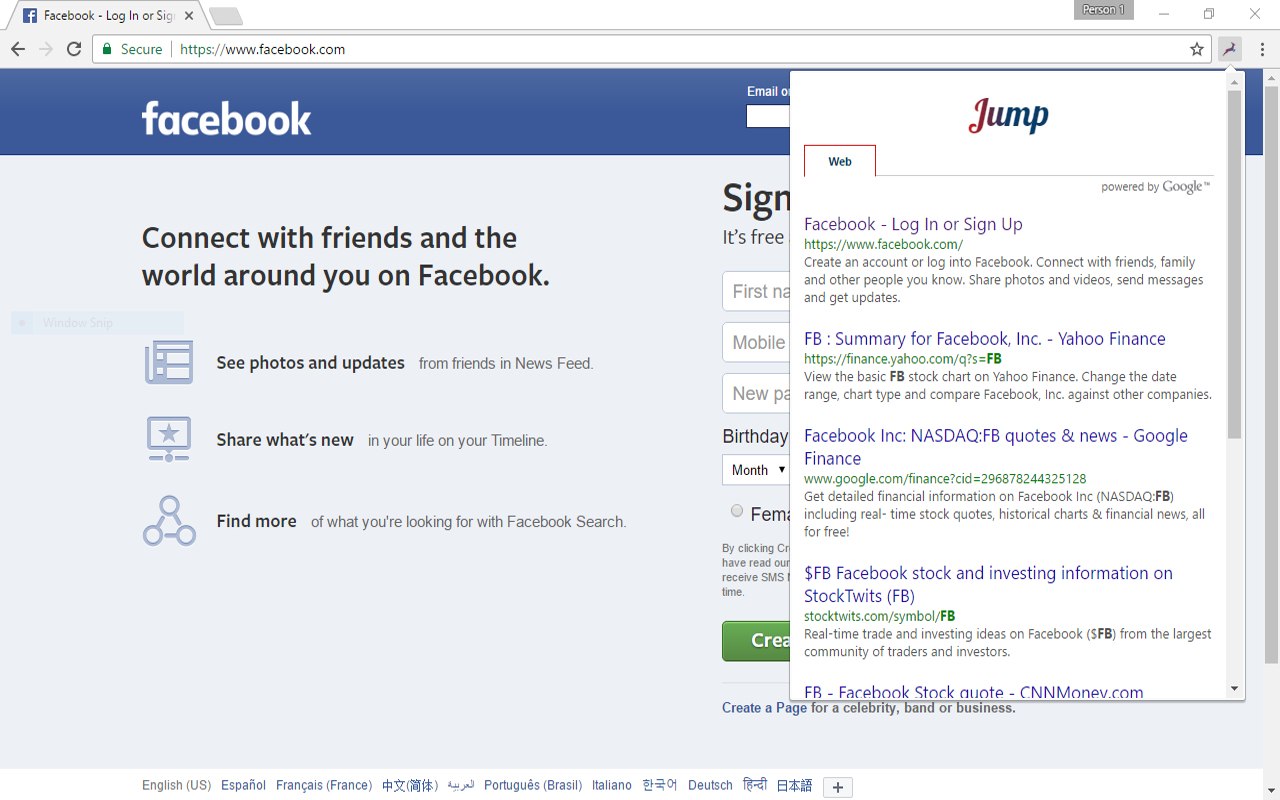Image resolution: width=1280 pixels, height=800 pixels.
Task: Click the StockTwits Facebook stock result link
Action: coord(988,584)
